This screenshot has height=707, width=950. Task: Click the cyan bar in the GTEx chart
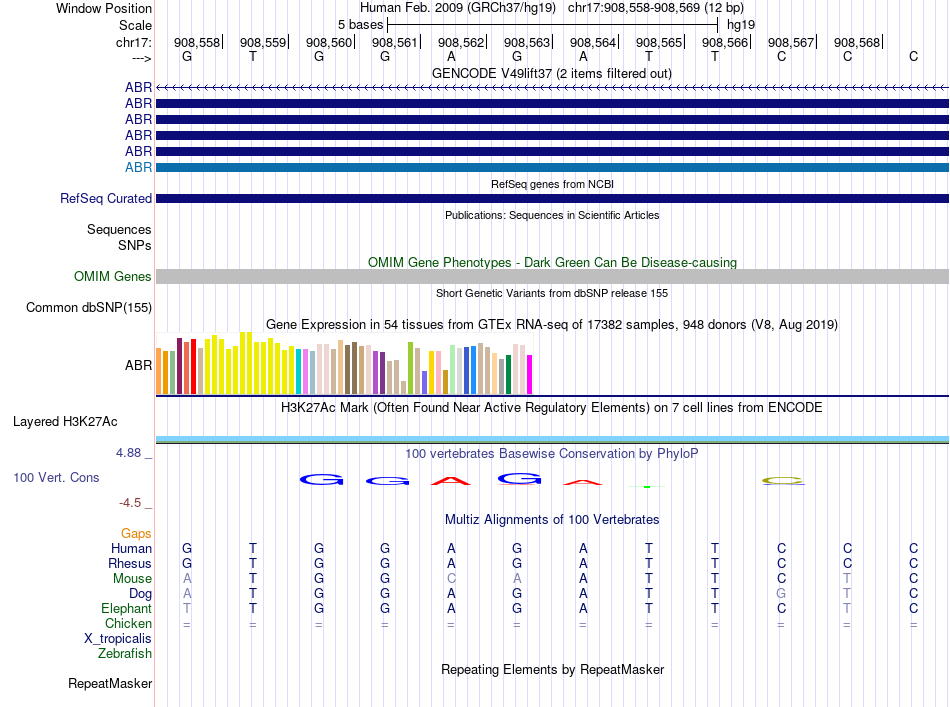click(x=299, y=371)
